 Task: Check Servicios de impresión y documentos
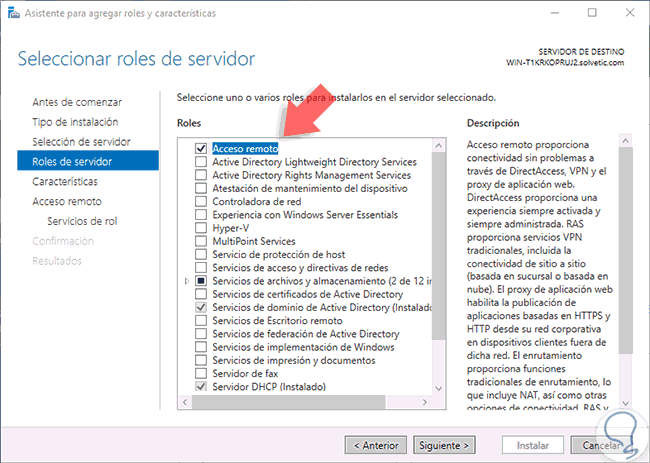[201, 361]
